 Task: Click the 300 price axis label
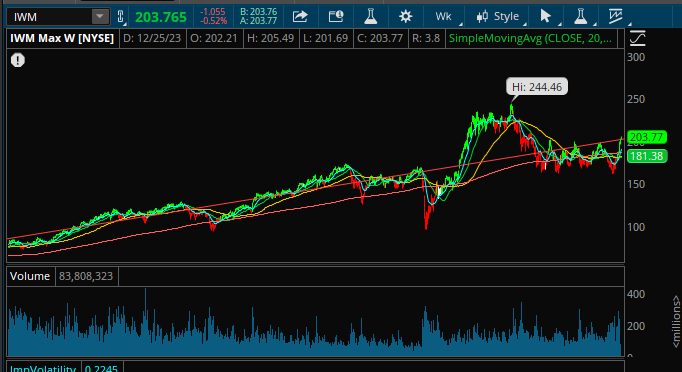[636, 57]
